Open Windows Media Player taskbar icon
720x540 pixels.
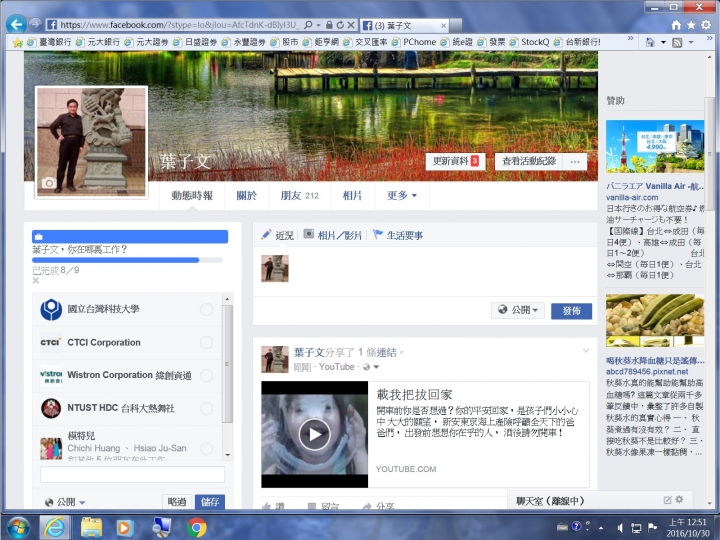(124, 528)
